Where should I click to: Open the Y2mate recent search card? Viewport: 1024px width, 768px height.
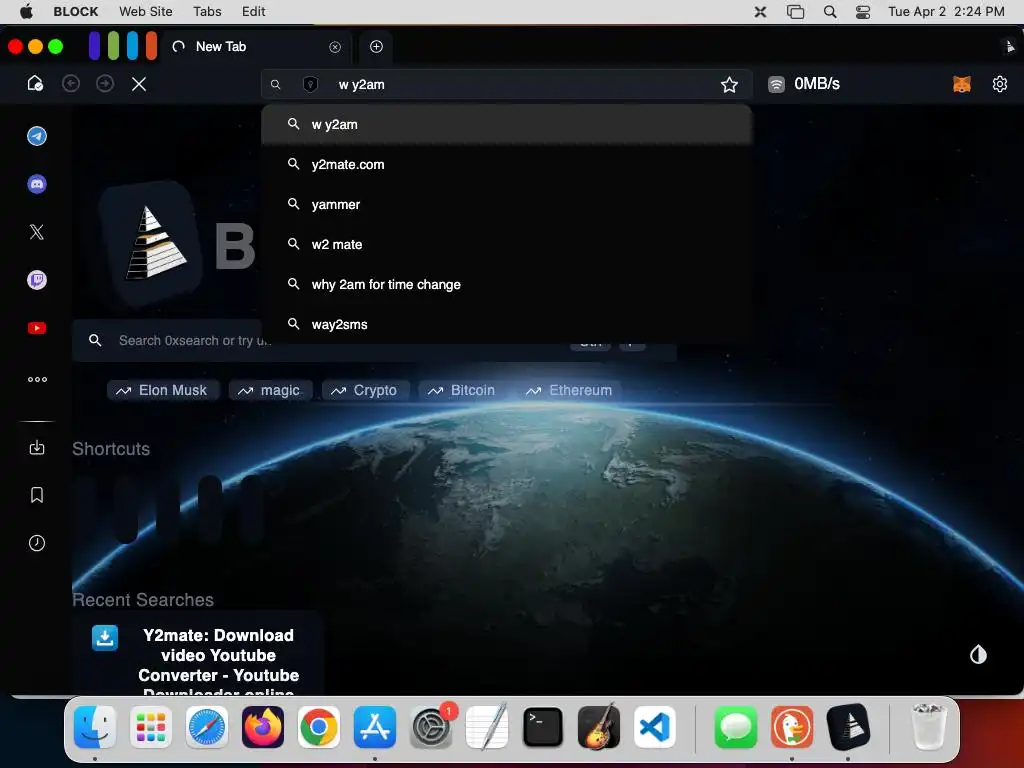(198, 653)
